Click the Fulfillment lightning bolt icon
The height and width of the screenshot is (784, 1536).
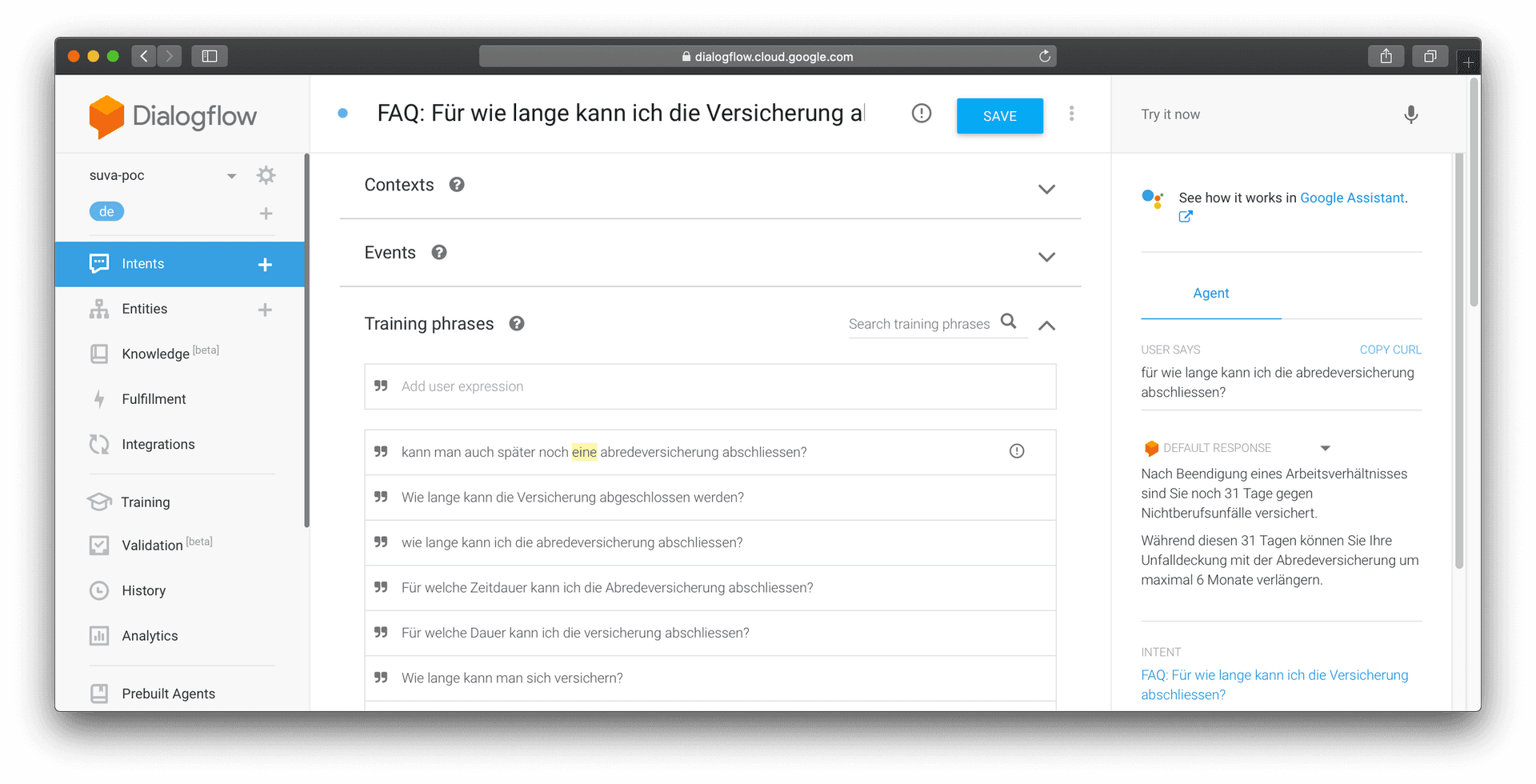(99, 398)
